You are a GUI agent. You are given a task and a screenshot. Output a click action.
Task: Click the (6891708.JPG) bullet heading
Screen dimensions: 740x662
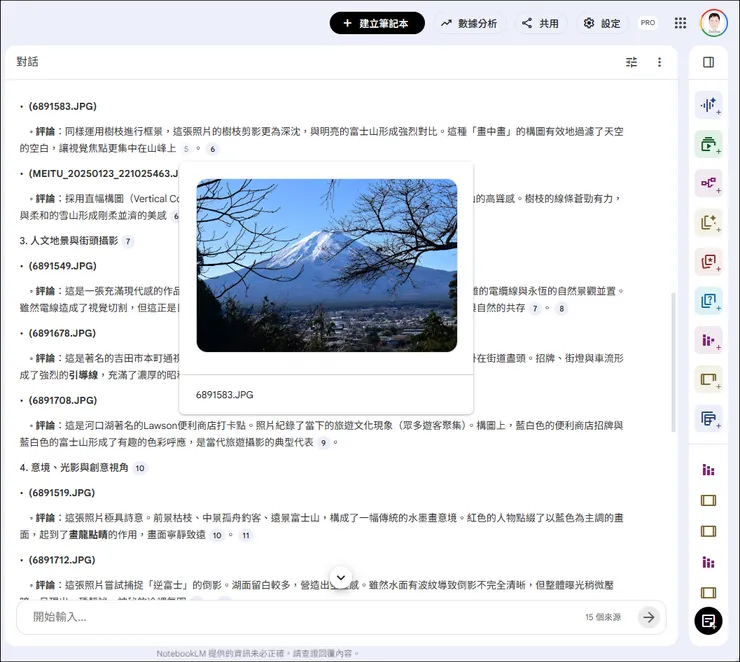(x=62, y=400)
